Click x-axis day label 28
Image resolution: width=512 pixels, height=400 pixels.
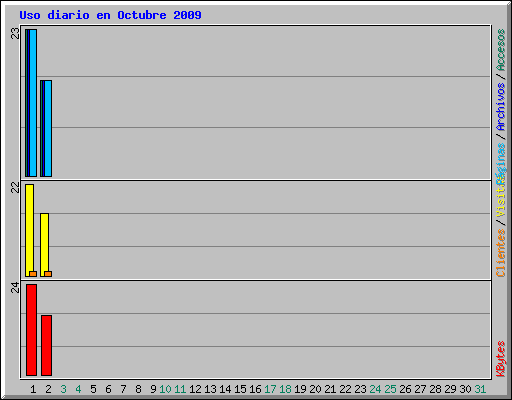click(435, 389)
